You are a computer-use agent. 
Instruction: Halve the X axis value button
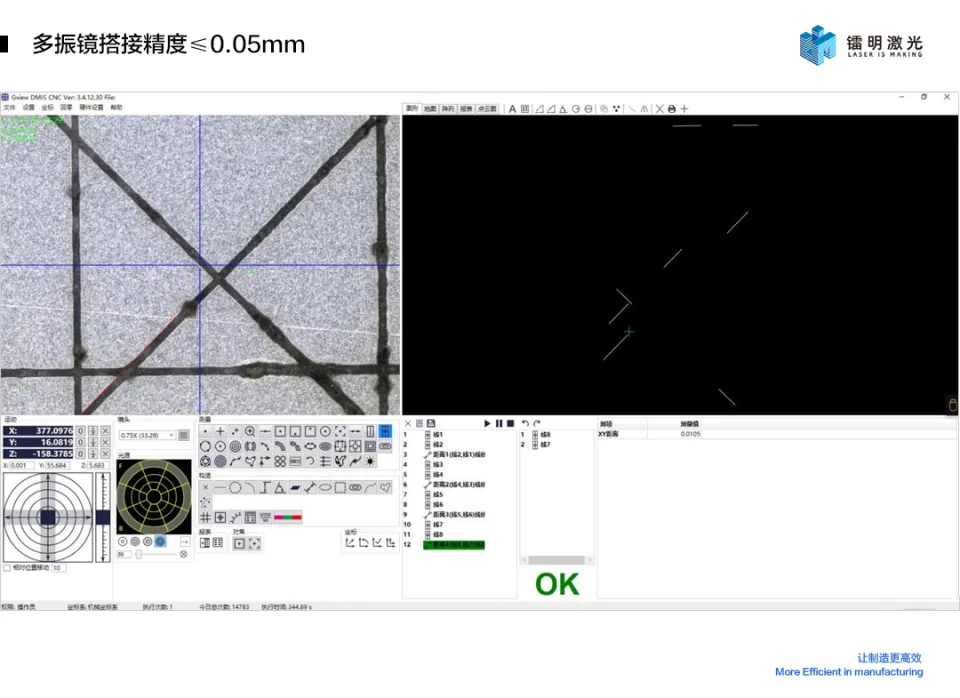pos(93,430)
